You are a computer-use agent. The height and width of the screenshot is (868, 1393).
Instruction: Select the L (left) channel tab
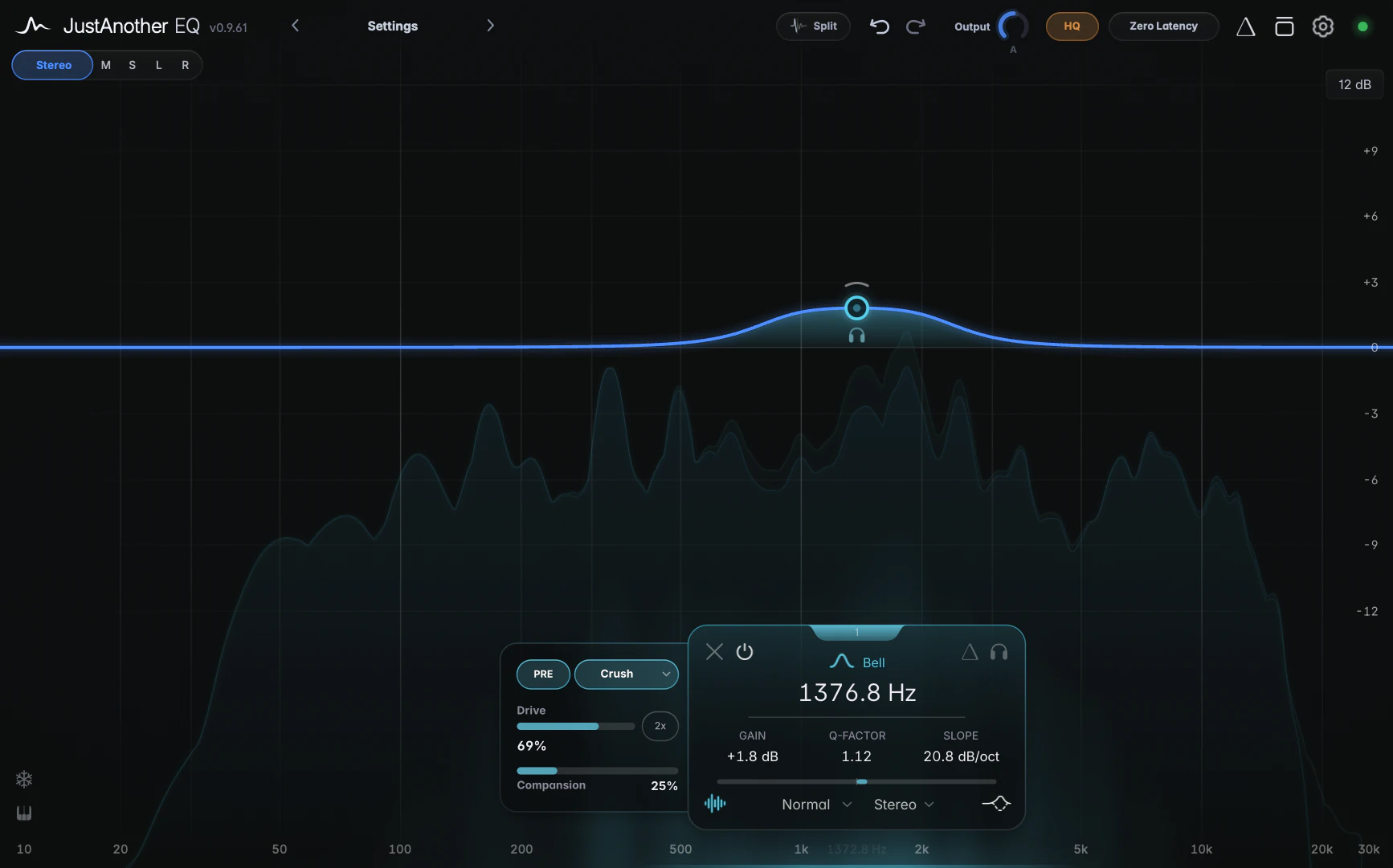(x=159, y=65)
